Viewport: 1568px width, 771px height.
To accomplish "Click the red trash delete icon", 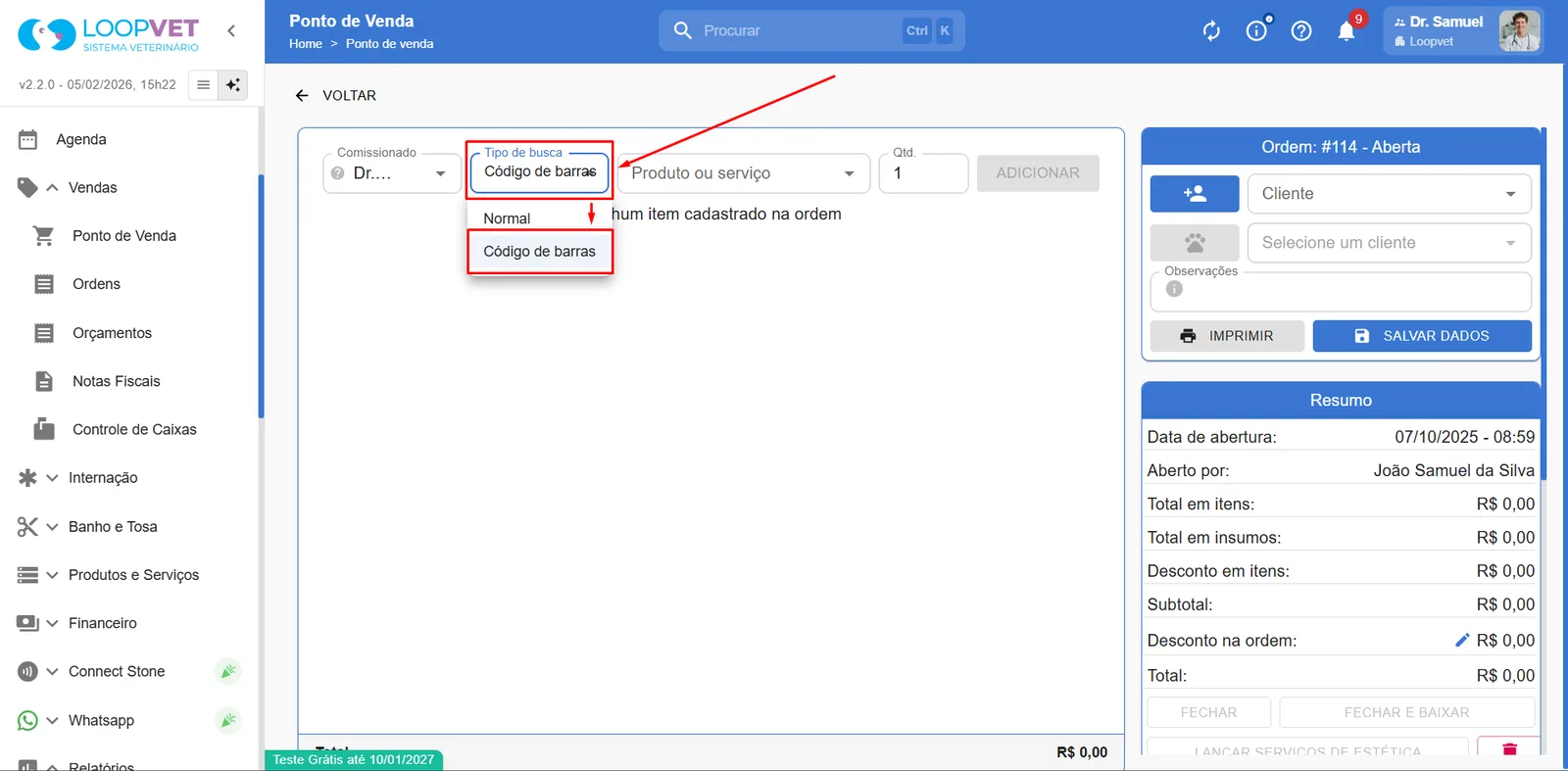I will click(x=1509, y=748).
